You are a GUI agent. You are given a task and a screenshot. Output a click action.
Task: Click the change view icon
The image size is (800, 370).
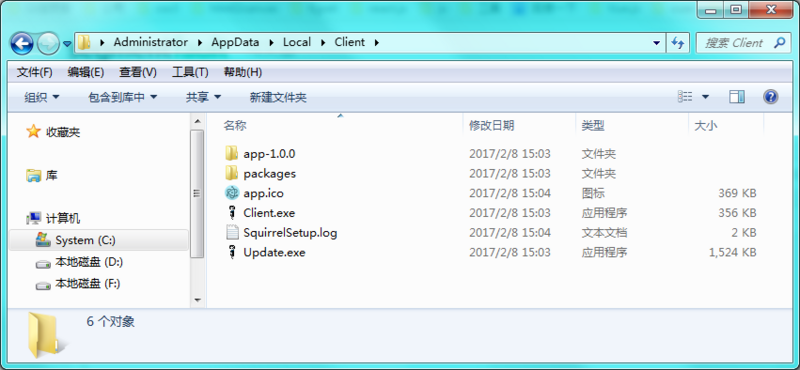[685, 97]
